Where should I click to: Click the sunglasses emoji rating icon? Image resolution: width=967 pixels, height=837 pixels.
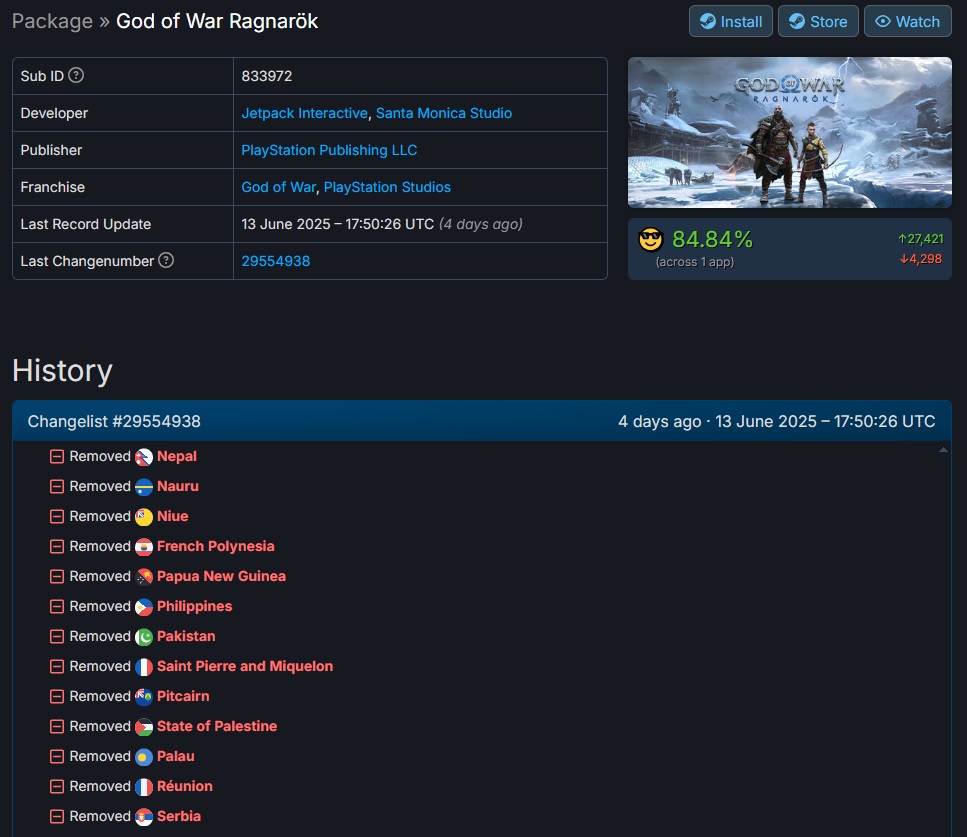[651, 239]
